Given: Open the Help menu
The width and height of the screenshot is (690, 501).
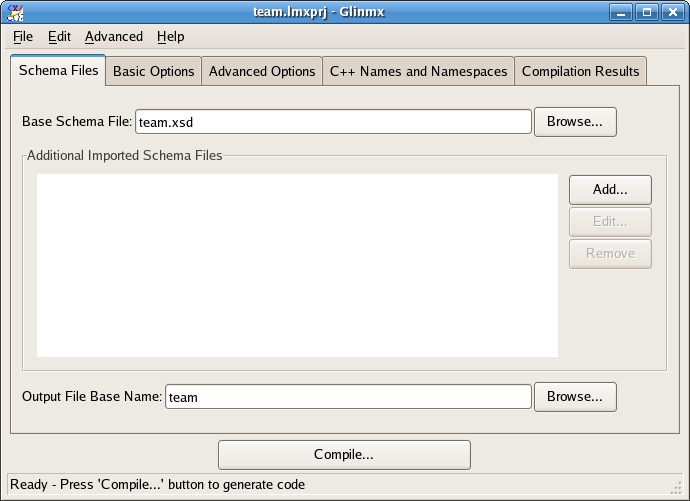Looking at the screenshot, I should point(171,37).
